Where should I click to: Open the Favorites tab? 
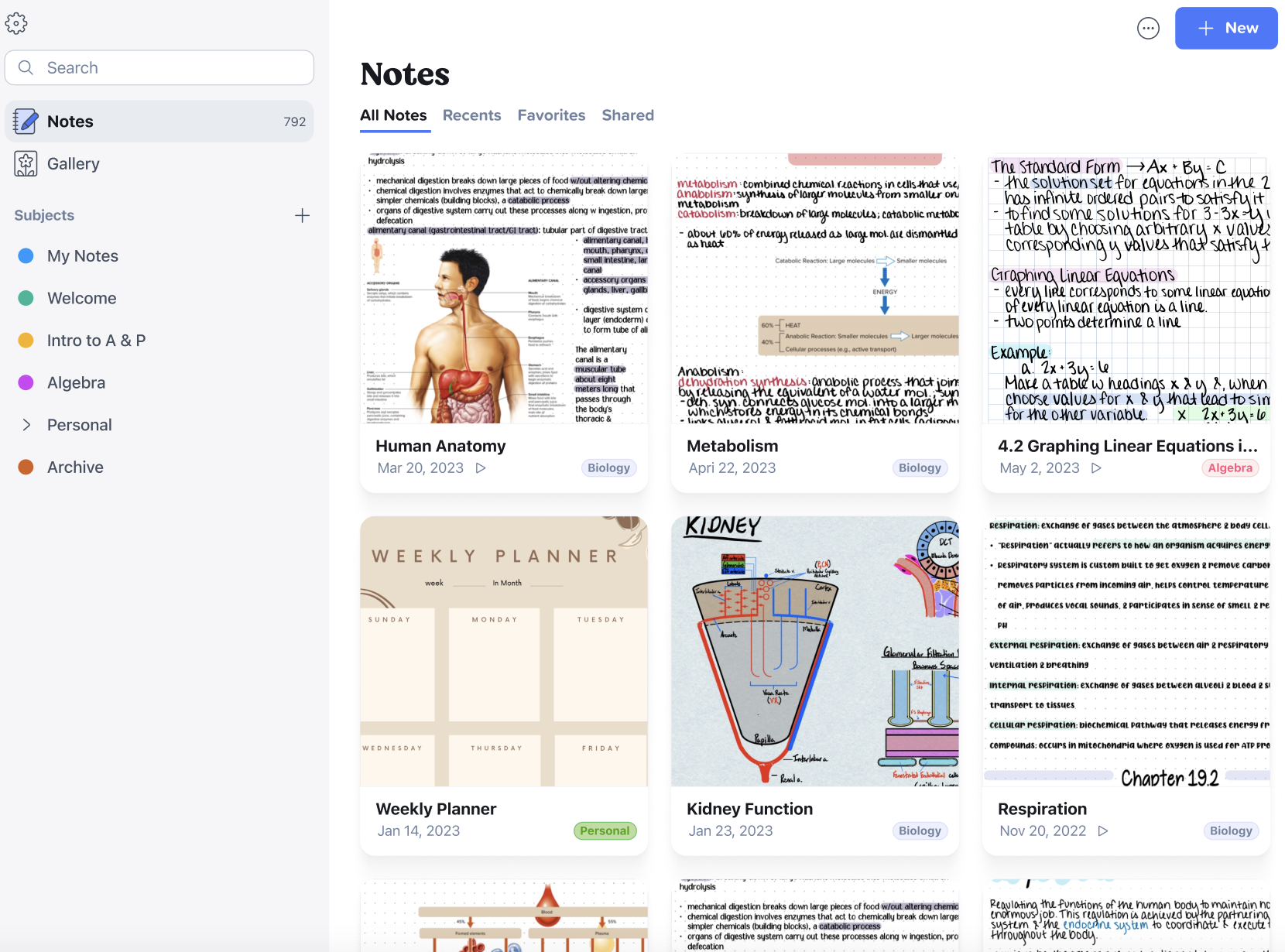551,115
